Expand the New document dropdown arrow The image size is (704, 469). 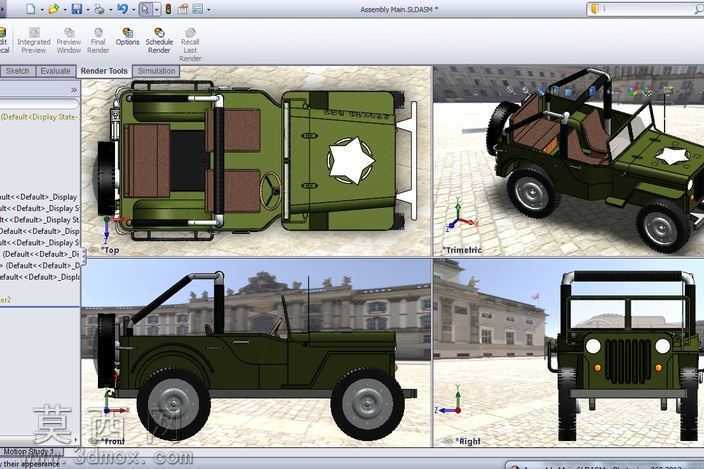pyautogui.click(x=41, y=9)
